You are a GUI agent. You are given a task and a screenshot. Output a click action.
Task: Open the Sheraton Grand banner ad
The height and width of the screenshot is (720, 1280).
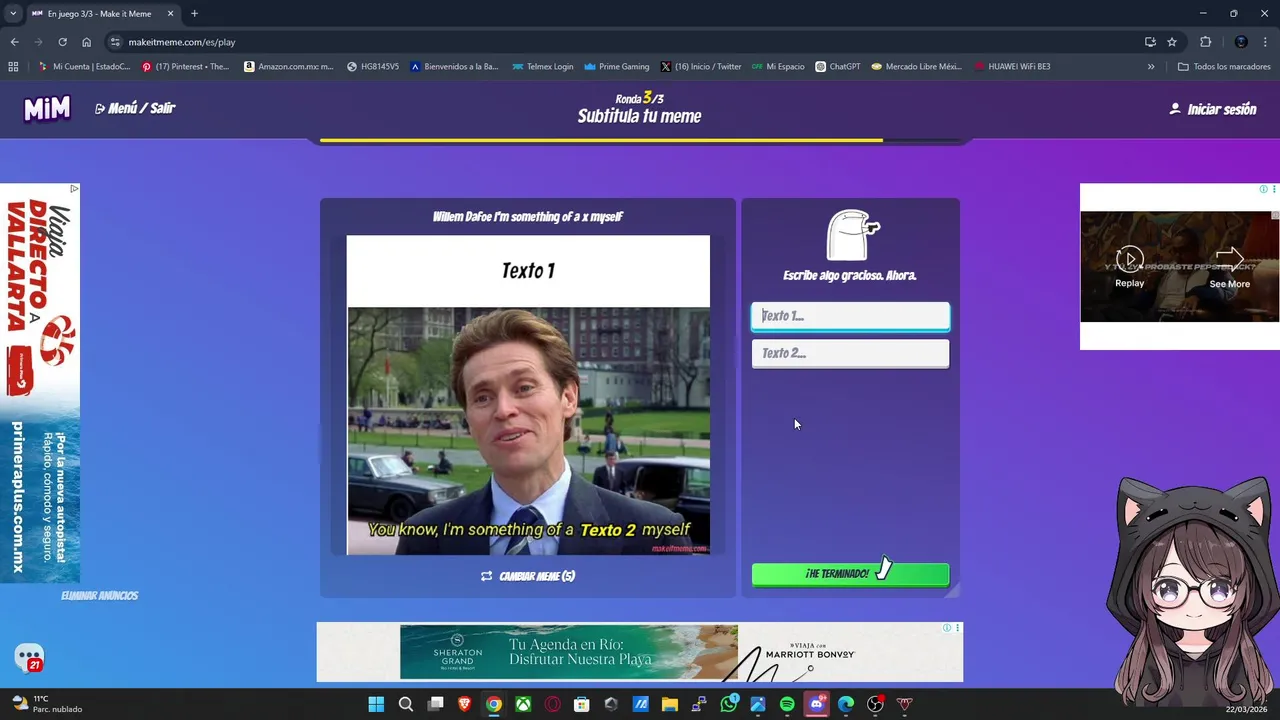tap(569, 651)
